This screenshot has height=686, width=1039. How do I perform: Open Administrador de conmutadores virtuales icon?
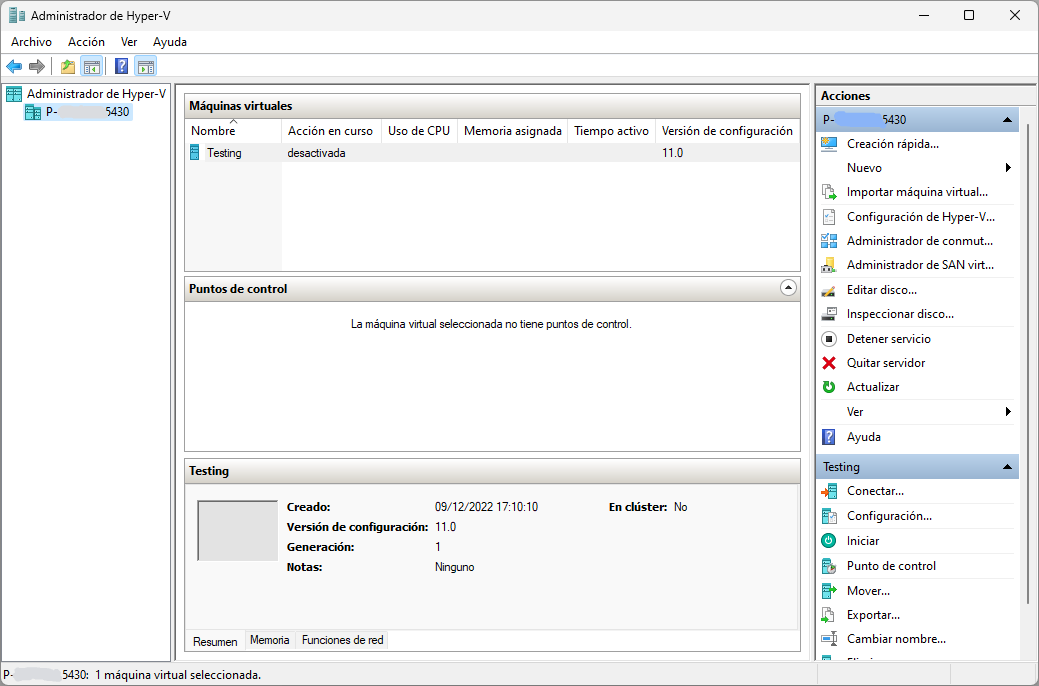pyautogui.click(x=828, y=241)
